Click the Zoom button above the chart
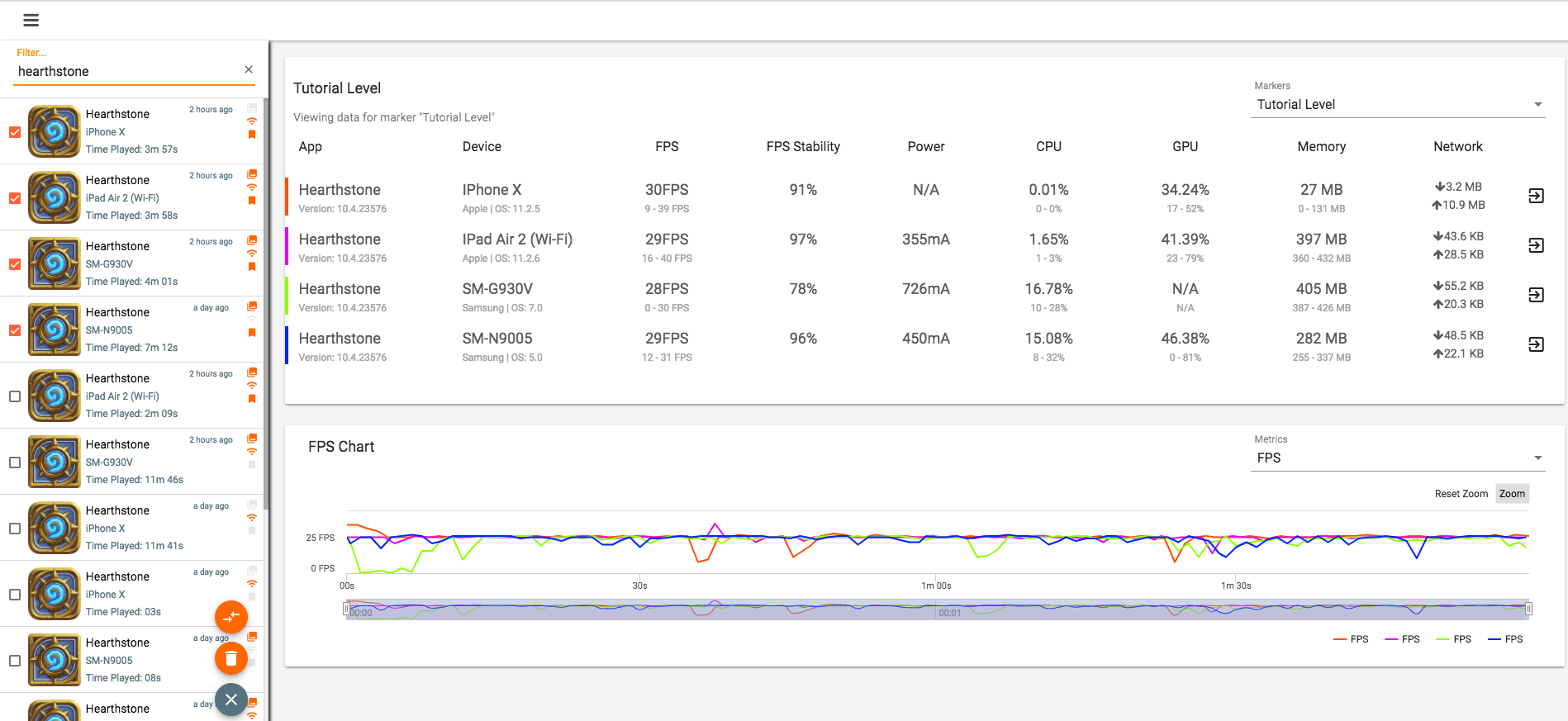 pyautogui.click(x=1512, y=494)
